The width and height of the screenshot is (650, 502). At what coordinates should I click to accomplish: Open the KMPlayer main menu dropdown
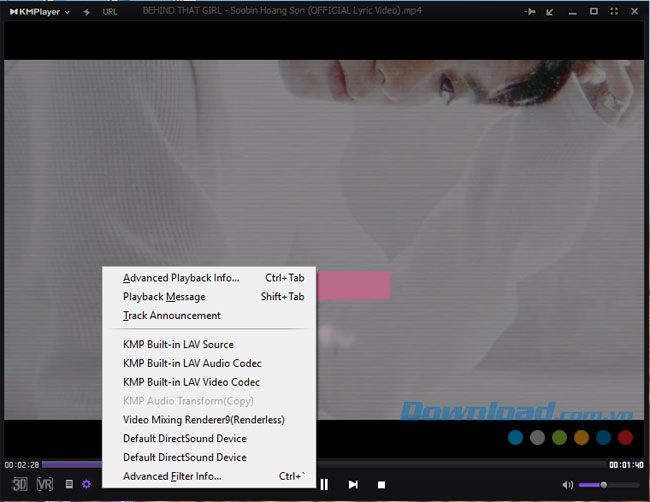[x=40, y=12]
